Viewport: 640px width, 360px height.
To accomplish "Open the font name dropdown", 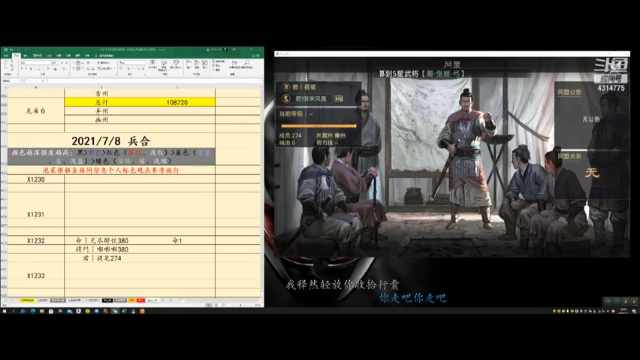I will pos(51,63).
